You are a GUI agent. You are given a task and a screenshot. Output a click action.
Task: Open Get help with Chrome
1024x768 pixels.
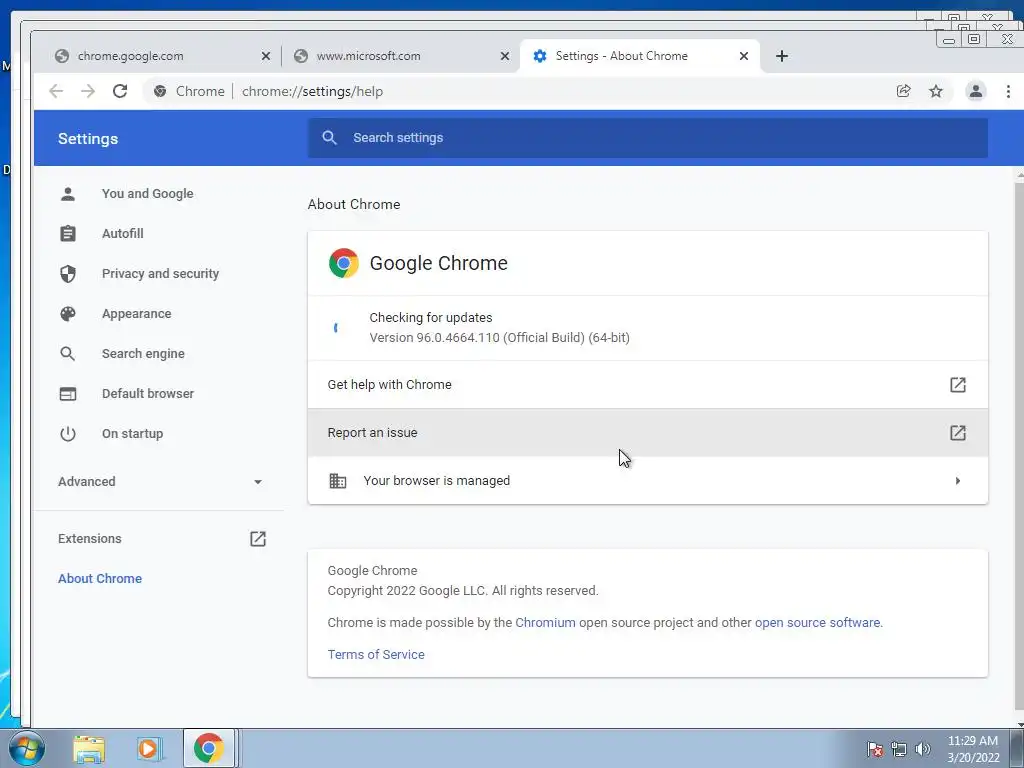click(647, 385)
